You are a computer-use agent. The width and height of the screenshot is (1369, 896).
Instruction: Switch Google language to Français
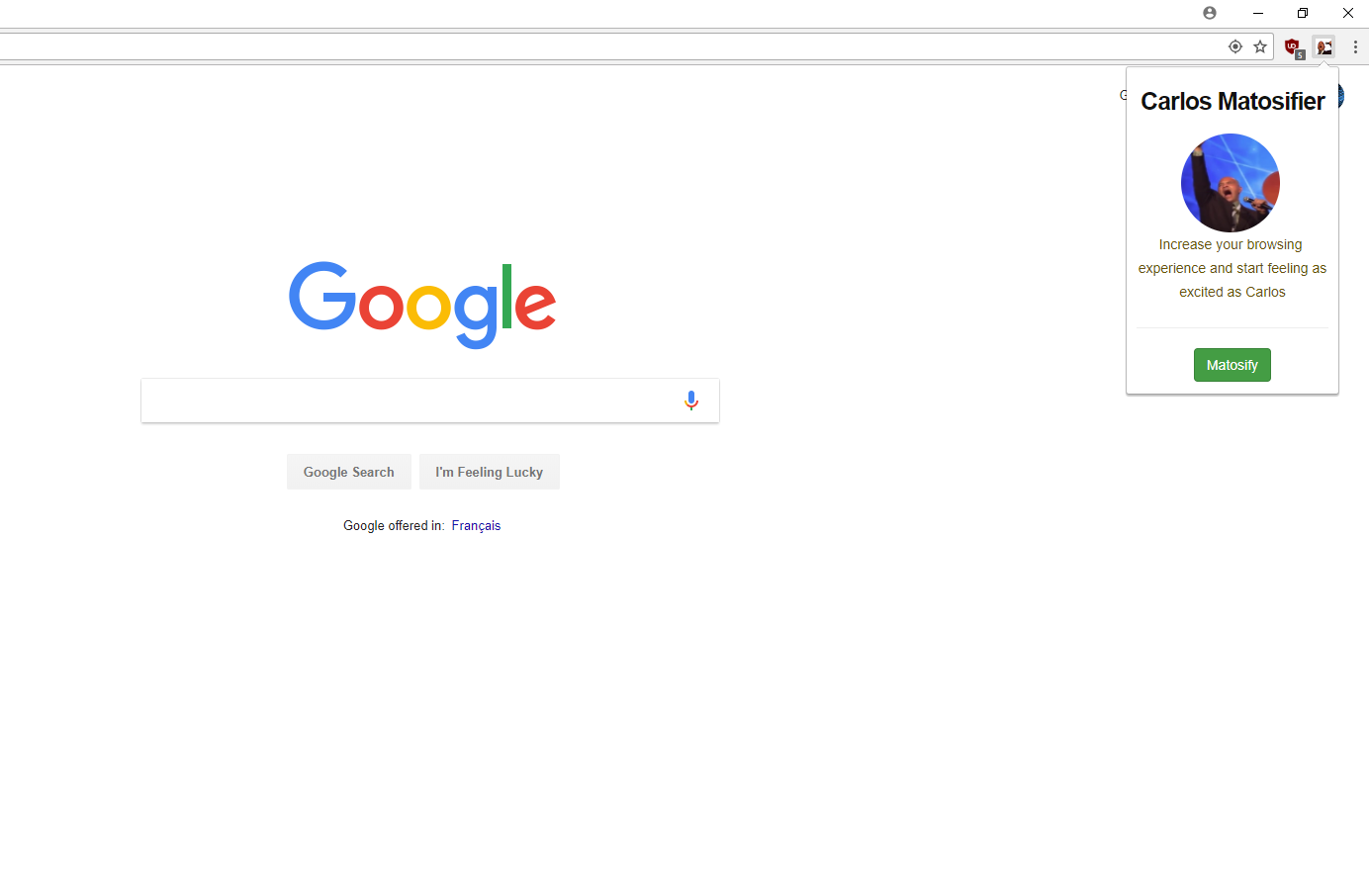point(476,525)
